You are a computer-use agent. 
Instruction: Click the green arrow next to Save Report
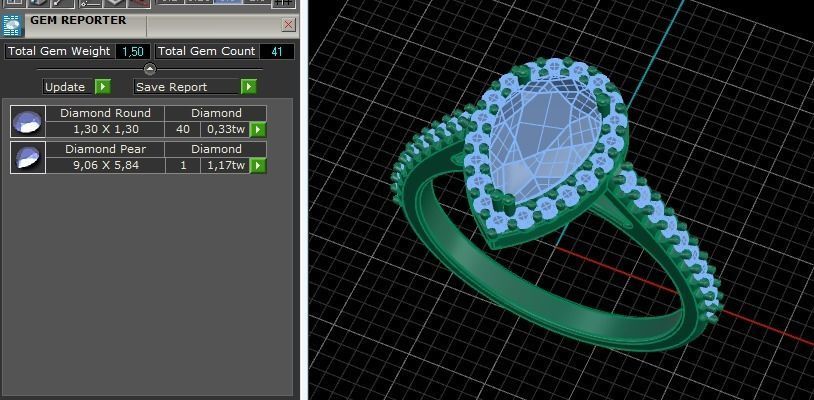coord(249,87)
